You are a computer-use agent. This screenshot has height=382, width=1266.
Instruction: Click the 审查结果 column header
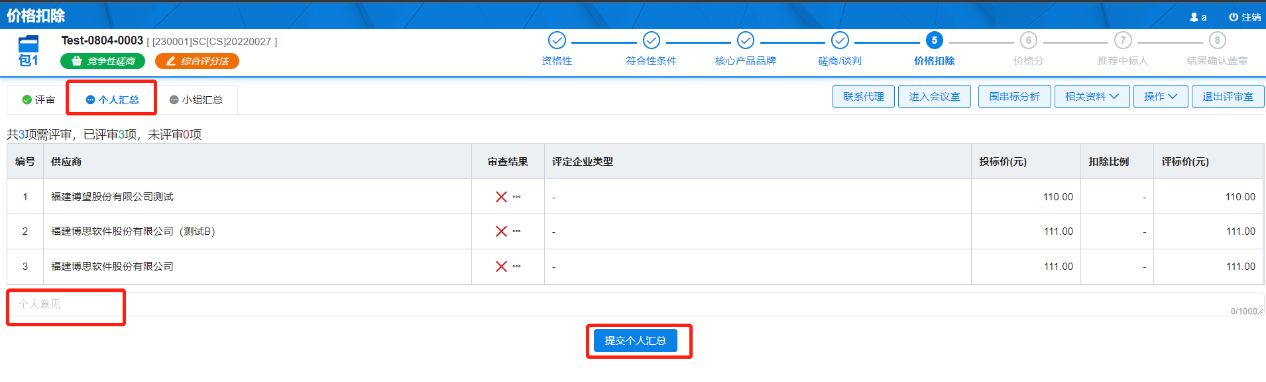tap(507, 162)
